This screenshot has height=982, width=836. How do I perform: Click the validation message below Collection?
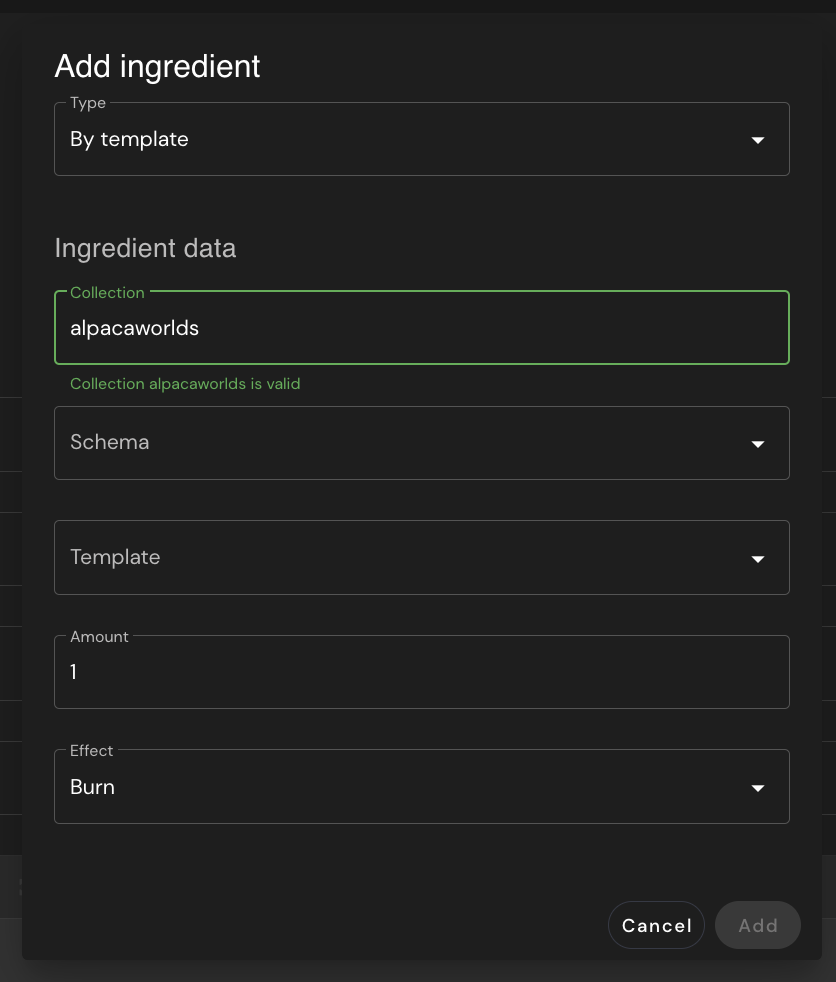pos(185,384)
